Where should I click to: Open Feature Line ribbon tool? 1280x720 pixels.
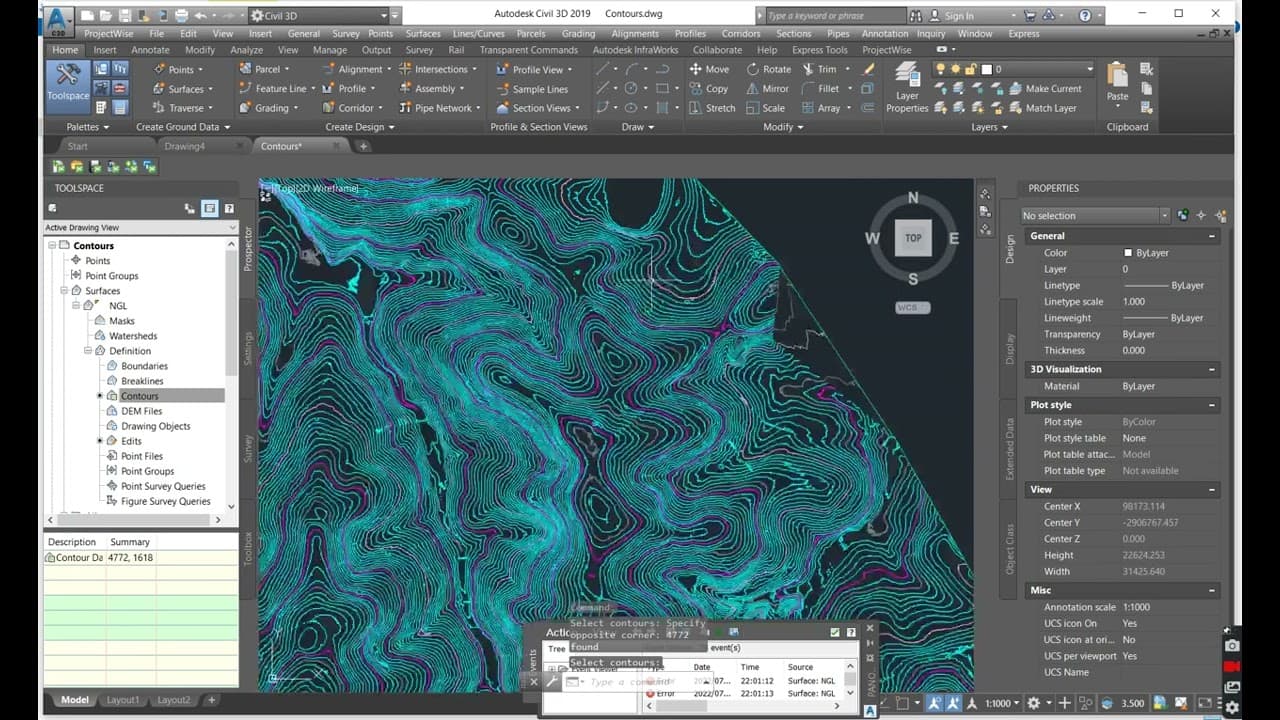click(x=273, y=88)
